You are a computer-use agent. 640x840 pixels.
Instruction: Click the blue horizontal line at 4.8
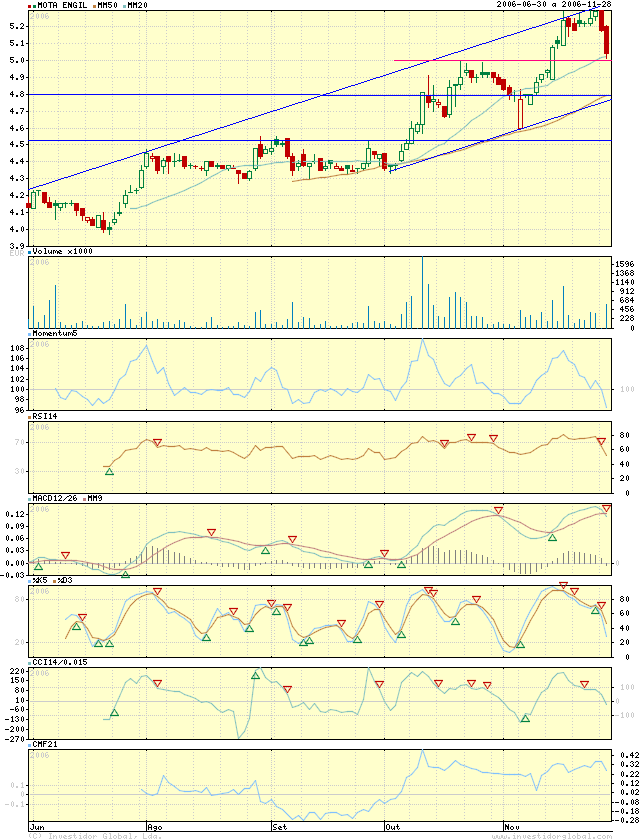pos(320,95)
